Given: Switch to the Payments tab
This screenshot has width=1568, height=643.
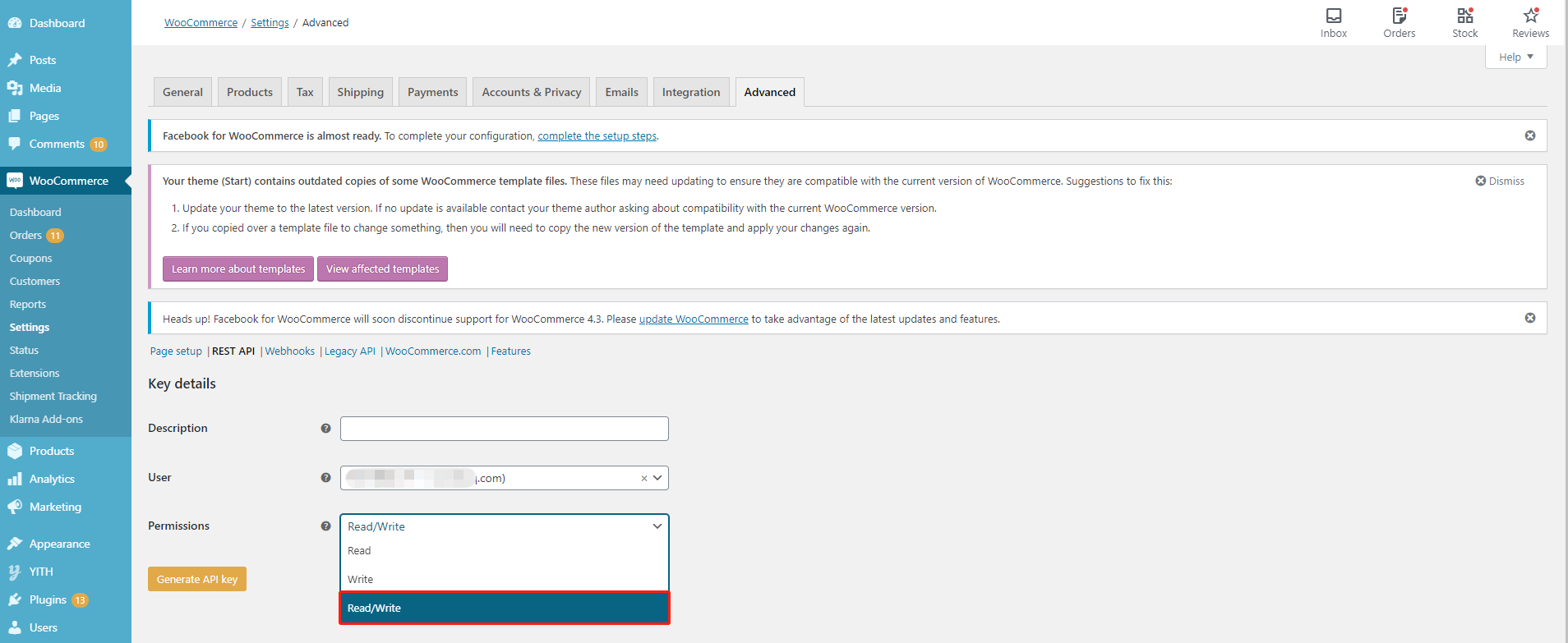Looking at the screenshot, I should click(x=432, y=92).
